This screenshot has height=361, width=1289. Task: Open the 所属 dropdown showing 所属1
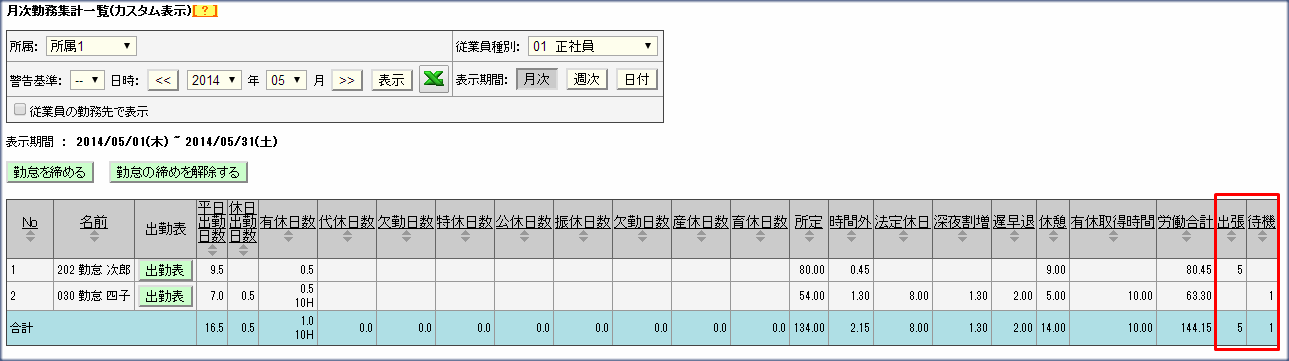coord(90,45)
